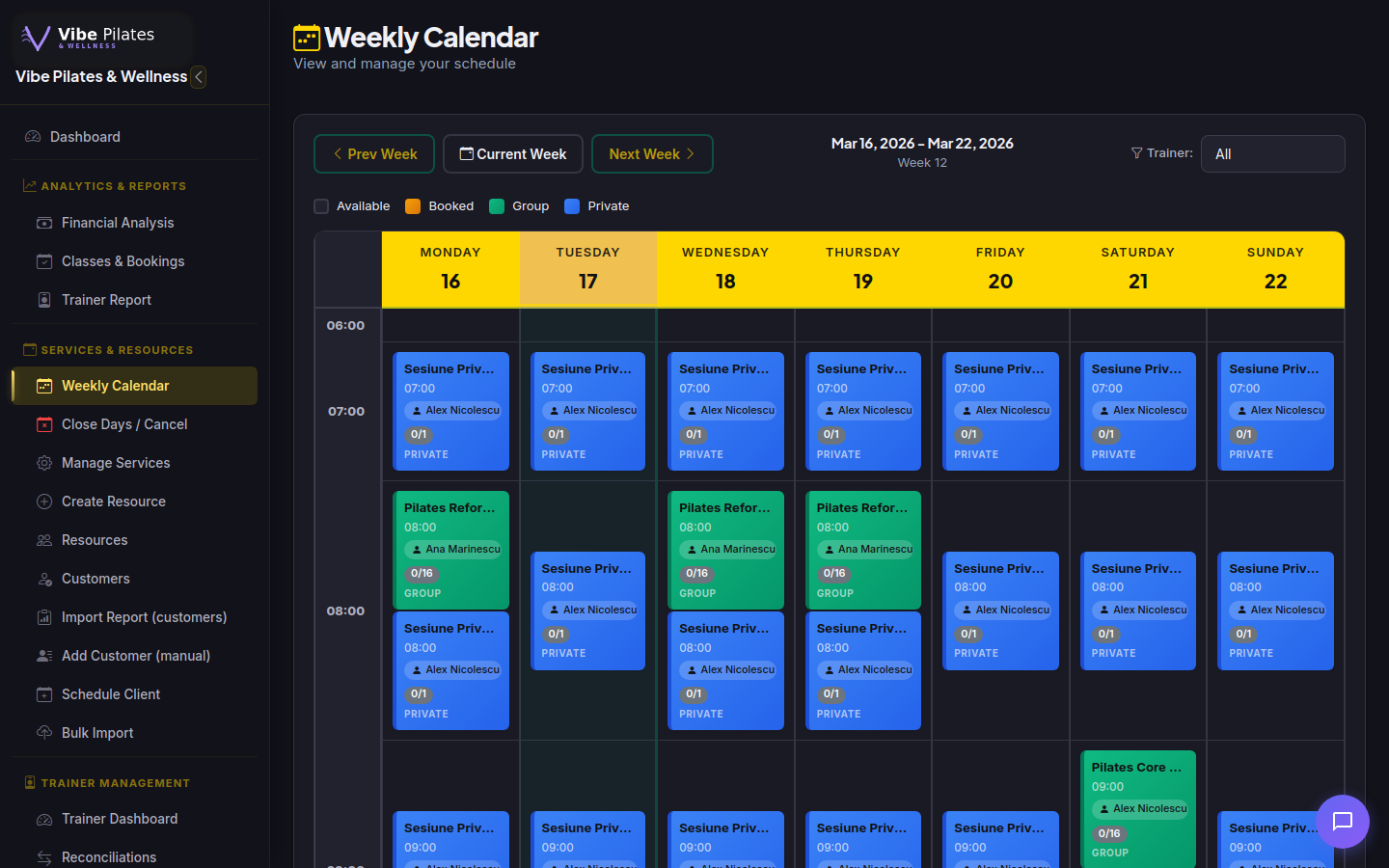
Task: Open Tuesday 08:00 Sesiune Private session
Action: 588,610
